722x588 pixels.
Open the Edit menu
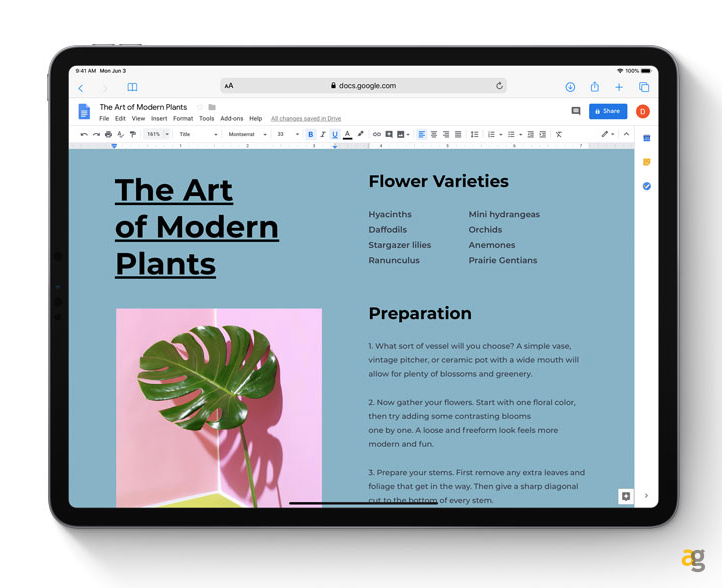pos(120,118)
